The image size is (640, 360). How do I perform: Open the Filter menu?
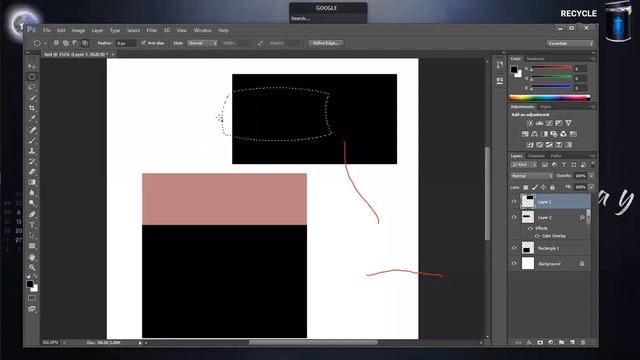(x=152, y=30)
